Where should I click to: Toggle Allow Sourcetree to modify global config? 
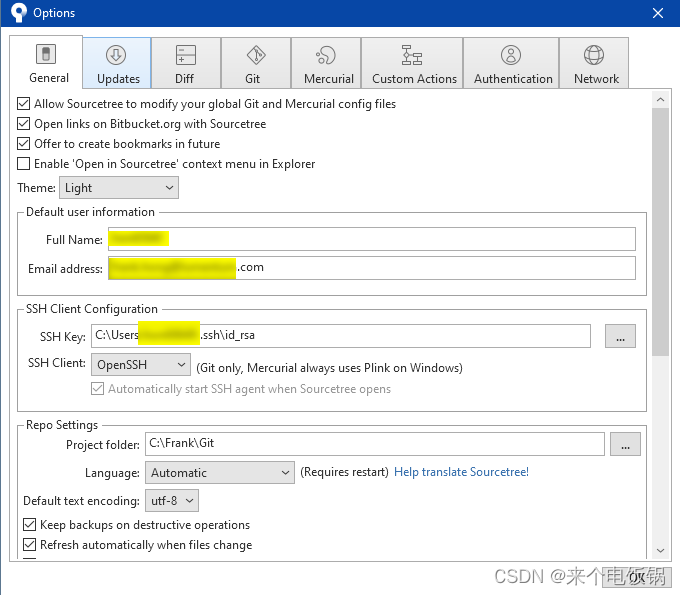[x=23, y=104]
